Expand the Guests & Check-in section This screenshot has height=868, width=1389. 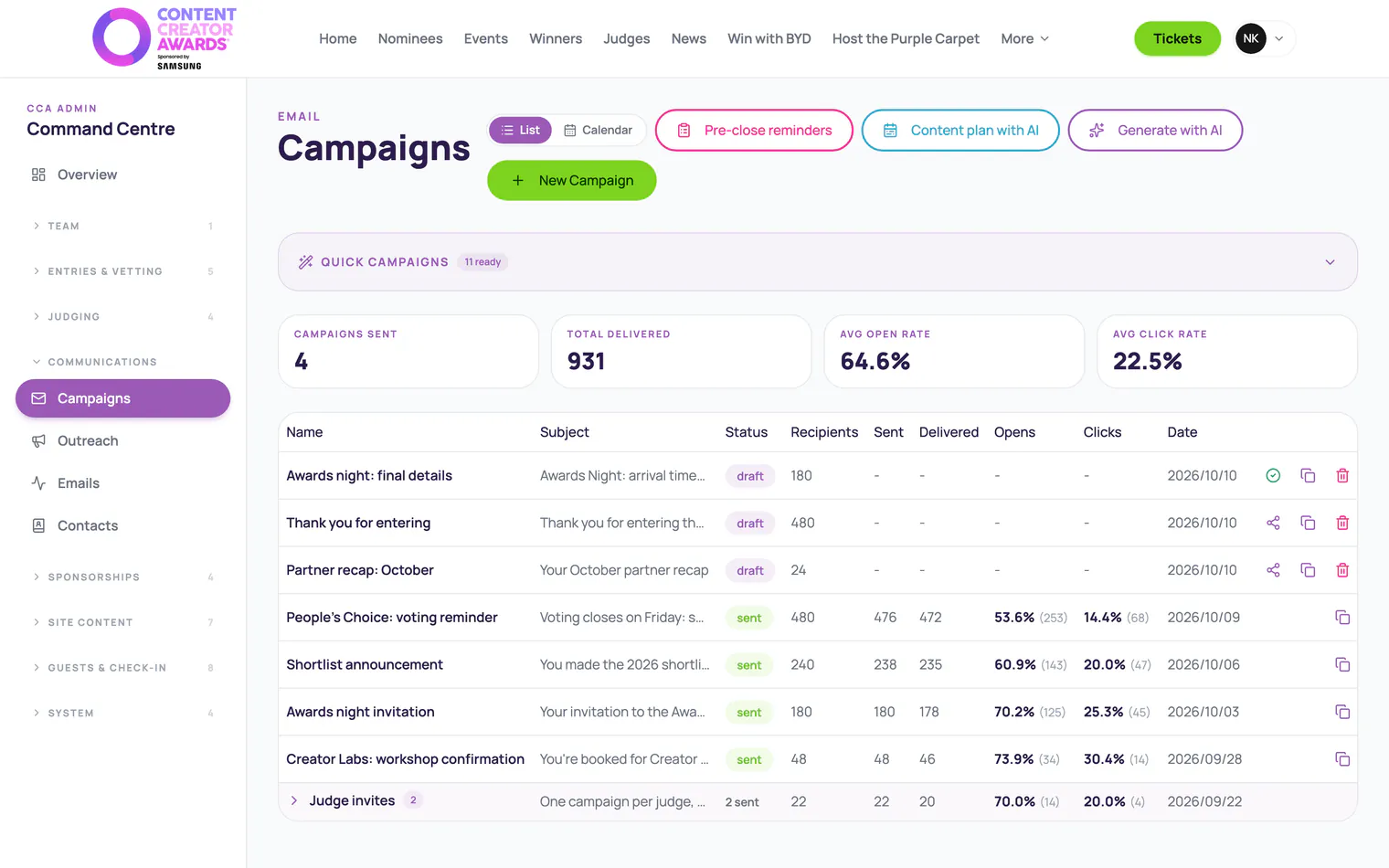(122, 668)
